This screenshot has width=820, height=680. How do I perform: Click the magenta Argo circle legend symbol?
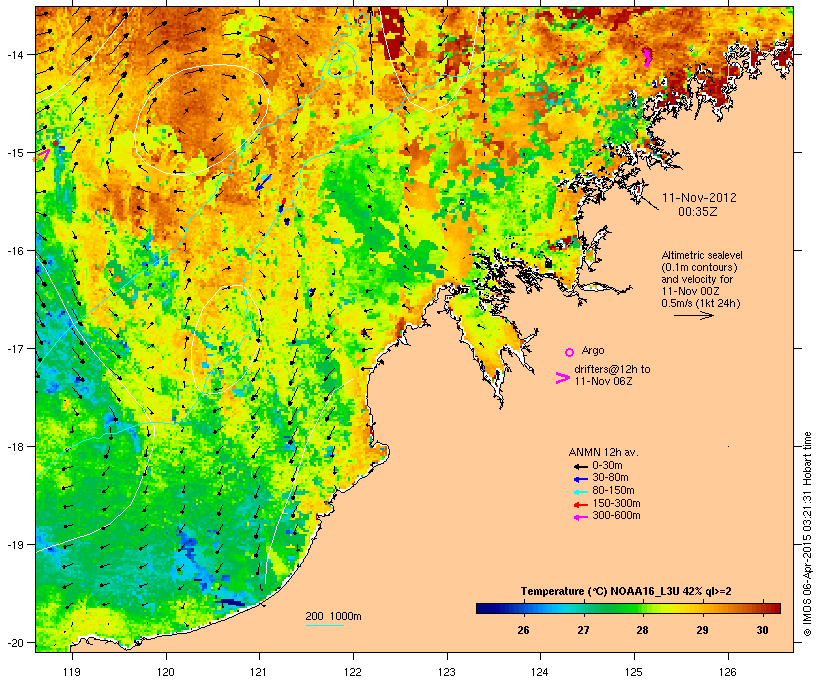pyautogui.click(x=569, y=352)
